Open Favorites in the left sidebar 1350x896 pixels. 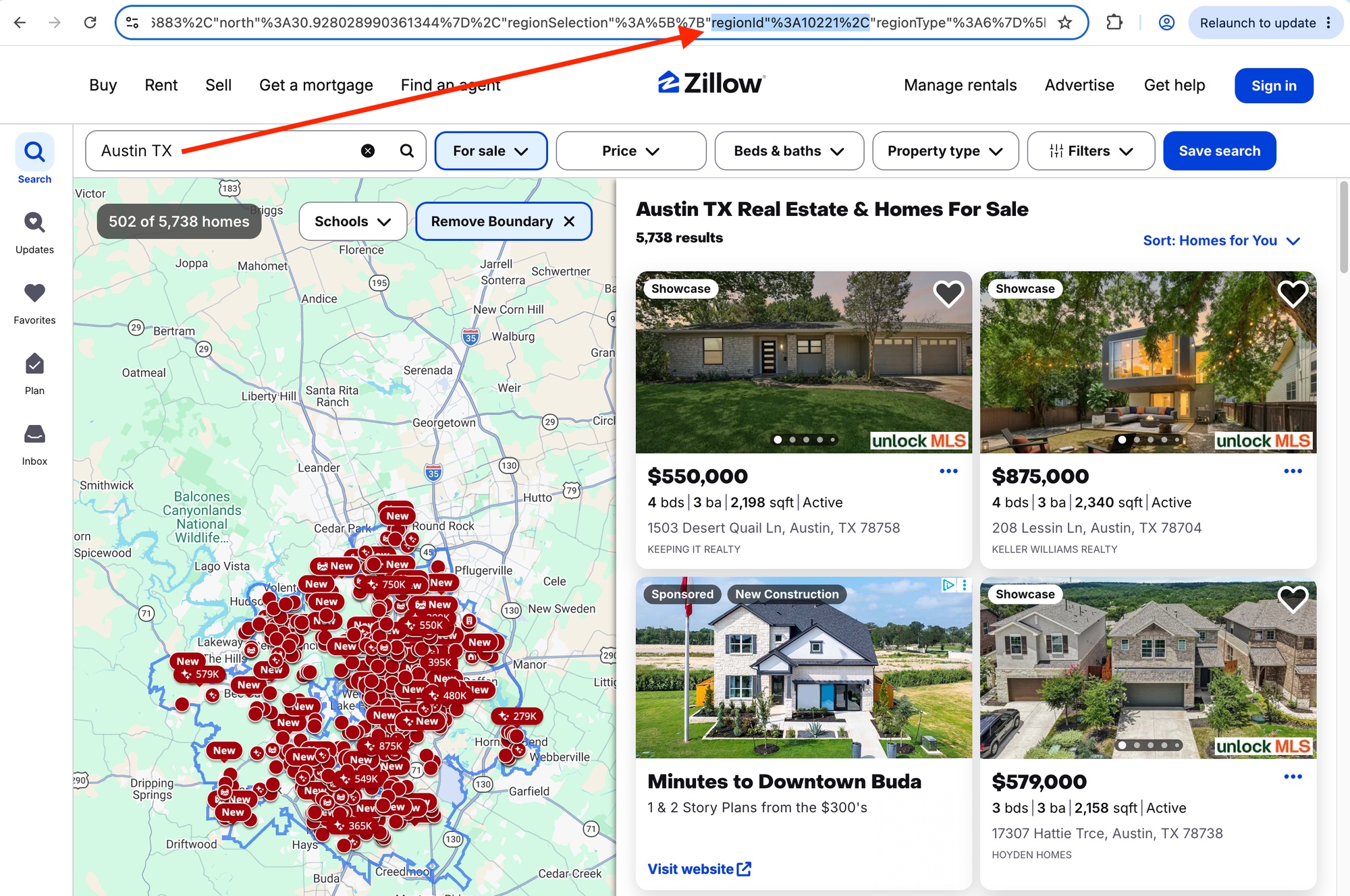34,304
